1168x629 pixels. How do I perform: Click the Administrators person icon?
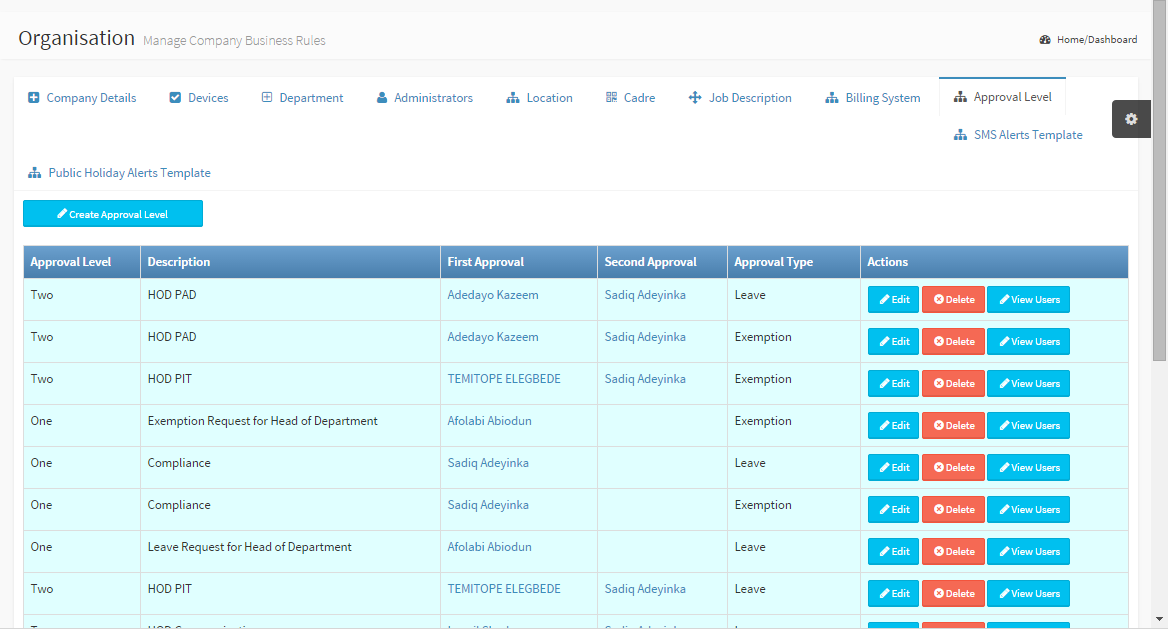coord(382,98)
